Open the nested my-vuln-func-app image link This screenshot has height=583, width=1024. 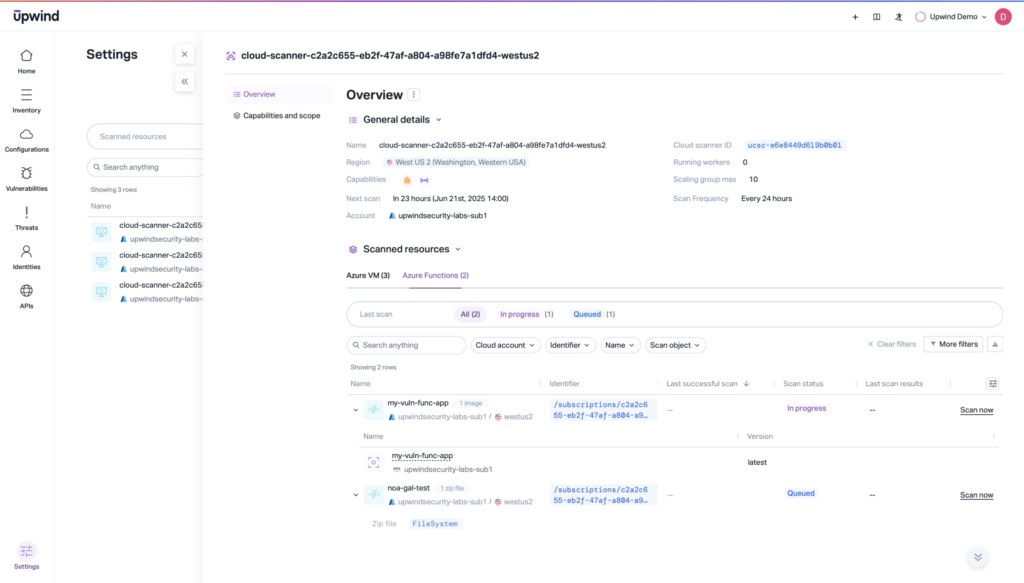pyautogui.click(x=422, y=456)
